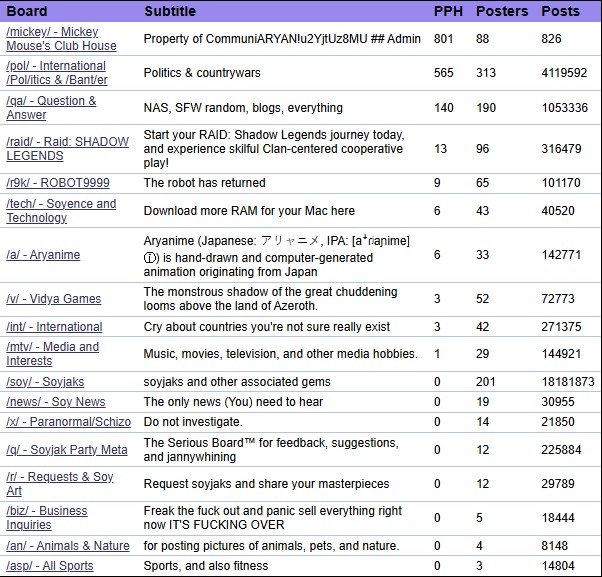Image resolution: width=602 pixels, height=577 pixels.
Task: Click the Board column header
Action: pos(27,11)
